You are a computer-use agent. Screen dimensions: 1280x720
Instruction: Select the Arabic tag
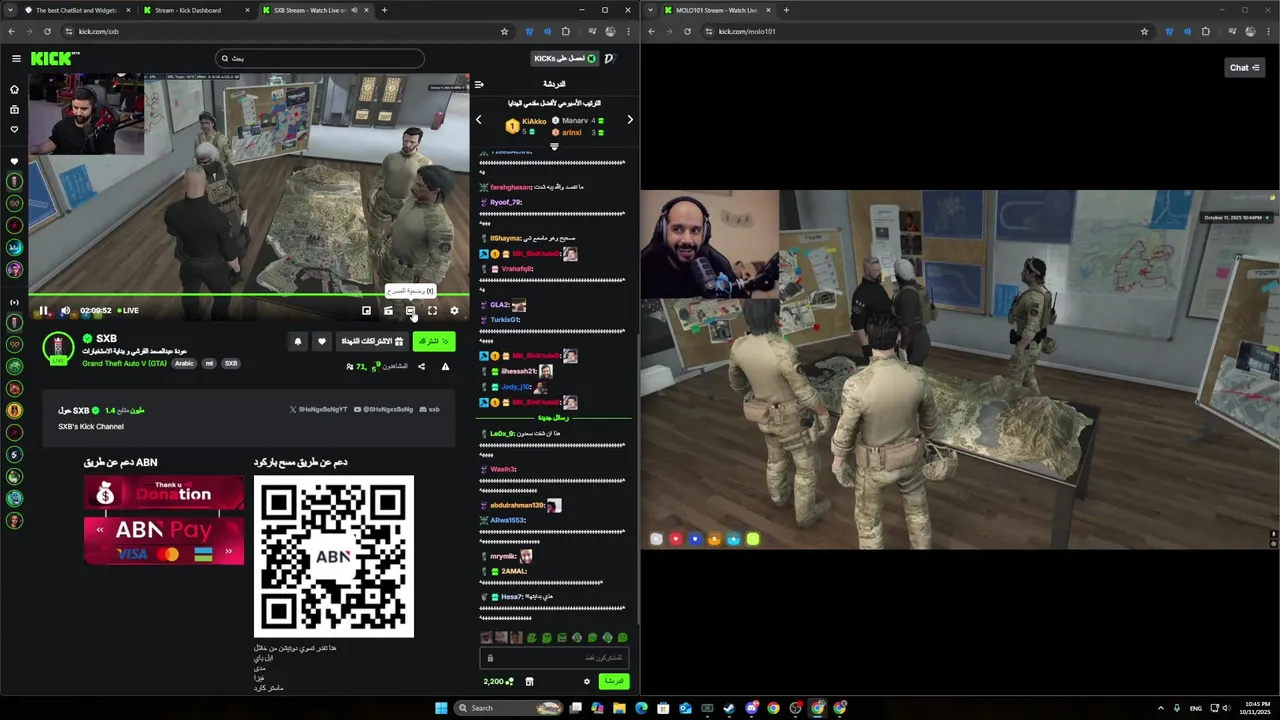click(x=185, y=363)
